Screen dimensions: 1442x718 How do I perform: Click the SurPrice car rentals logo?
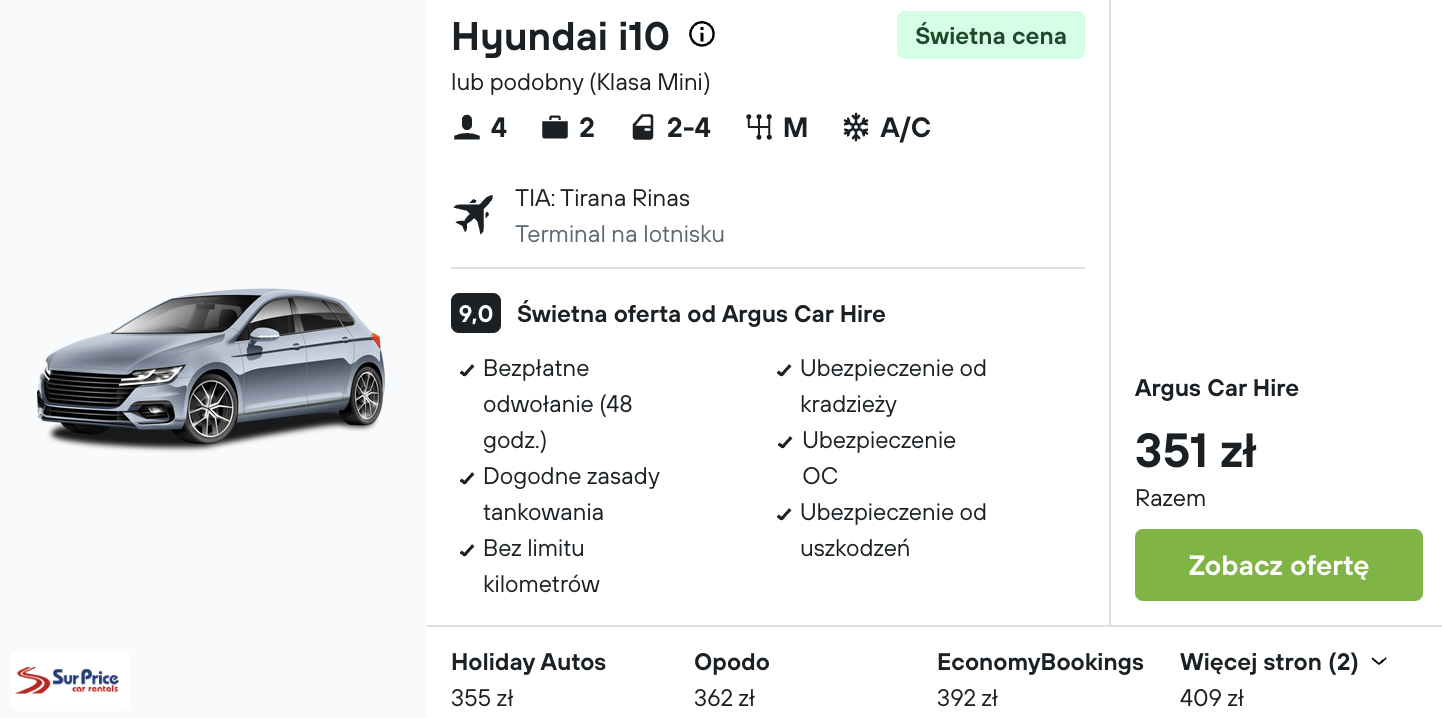71,681
